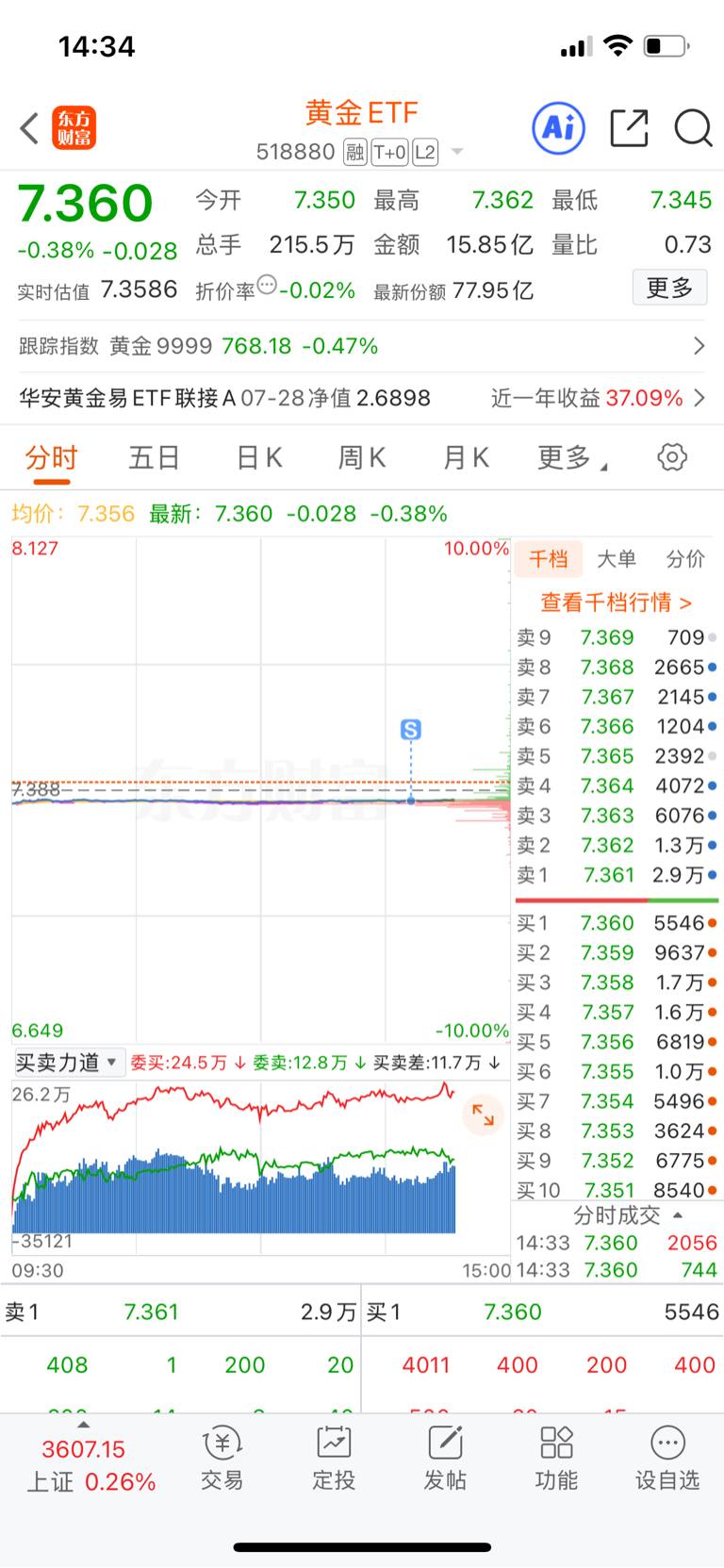Viewport: 724px width, 1568px height.
Task: Tap the large 7.360 current price
Action: click(85, 203)
